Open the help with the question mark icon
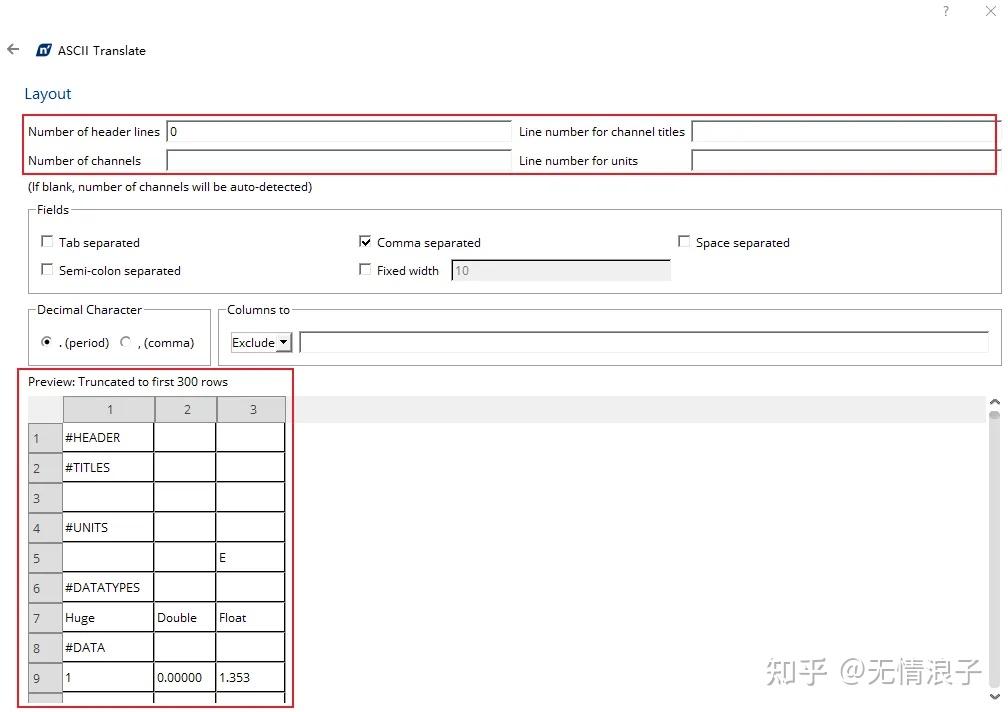Screen dimensions: 1008x712 [x=945, y=12]
